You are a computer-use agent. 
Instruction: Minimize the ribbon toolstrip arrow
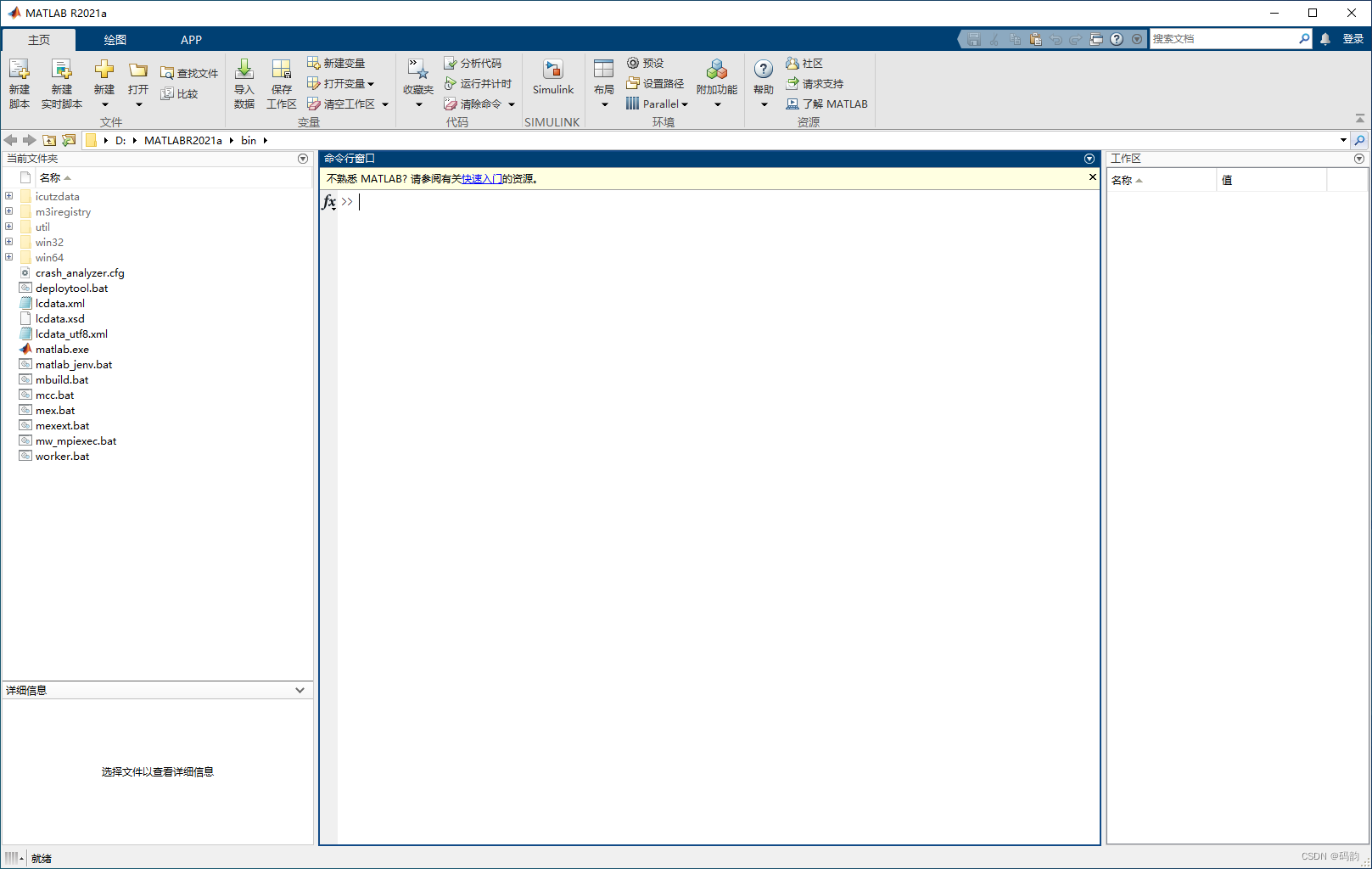1360,119
